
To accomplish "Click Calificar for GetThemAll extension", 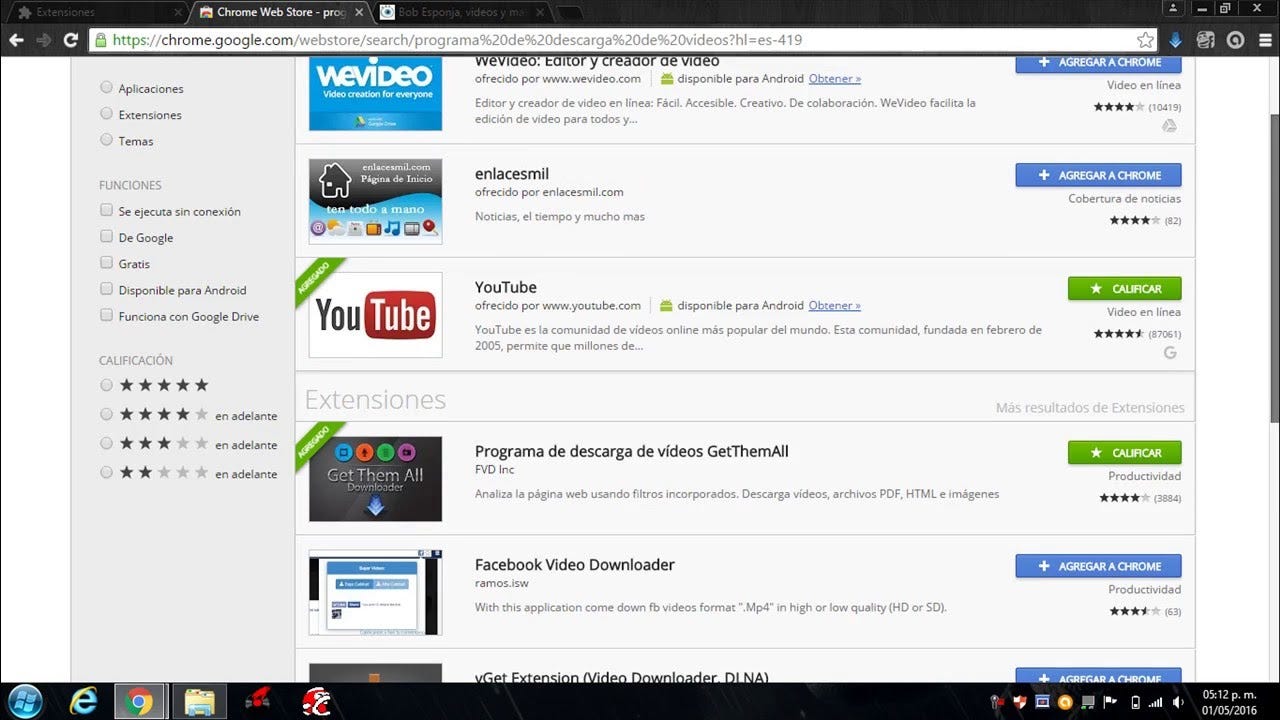I will click(1124, 452).
